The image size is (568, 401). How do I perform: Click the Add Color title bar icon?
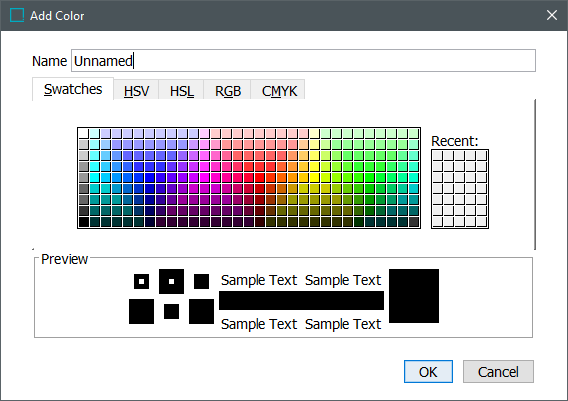click(17, 15)
